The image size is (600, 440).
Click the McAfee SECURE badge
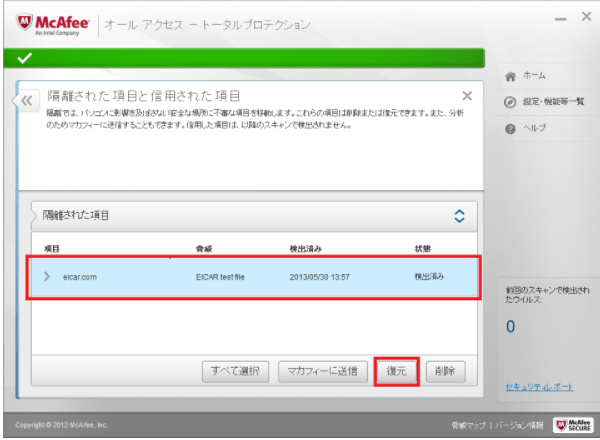574,425
